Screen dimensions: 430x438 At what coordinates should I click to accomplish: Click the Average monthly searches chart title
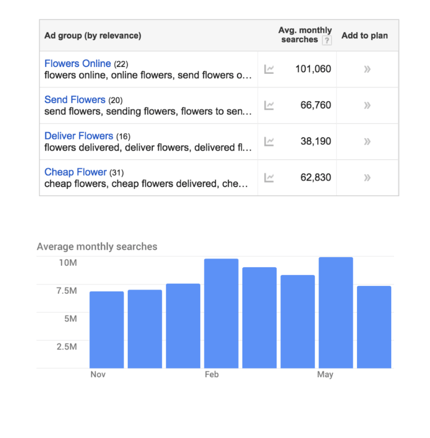point(97,247)
